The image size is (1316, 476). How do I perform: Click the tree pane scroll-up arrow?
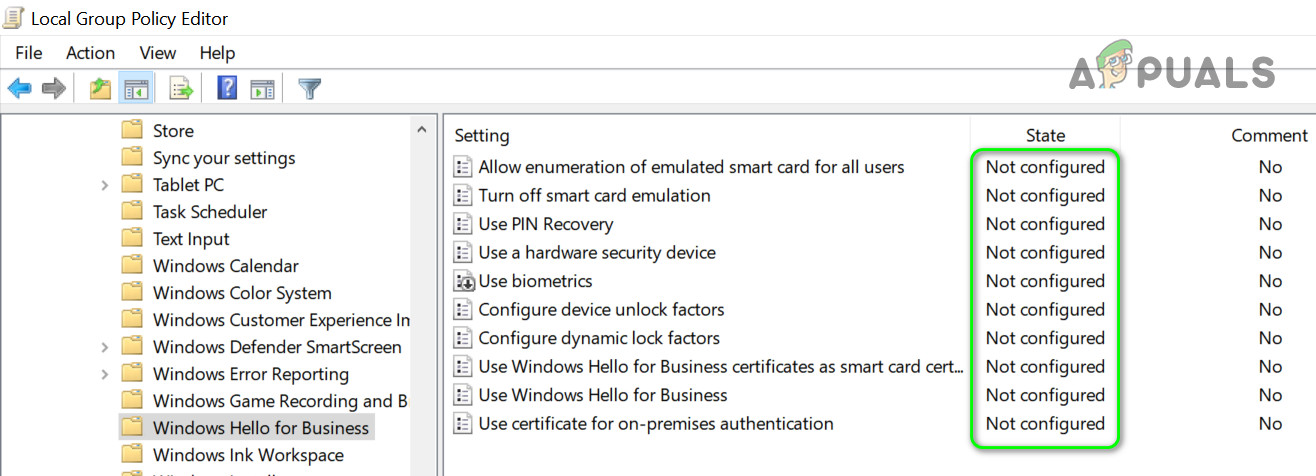[423, 130]
